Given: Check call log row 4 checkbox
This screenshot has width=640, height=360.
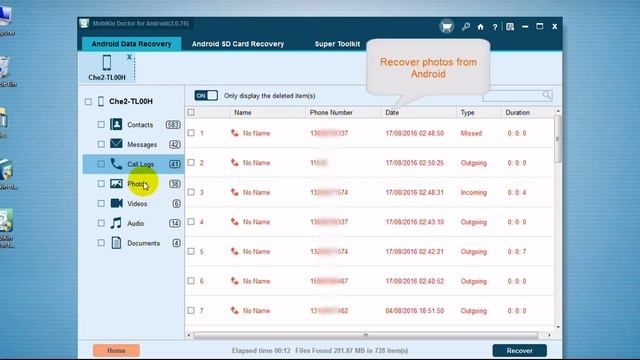Looking at the screenshot, I should tap(191, 222).
